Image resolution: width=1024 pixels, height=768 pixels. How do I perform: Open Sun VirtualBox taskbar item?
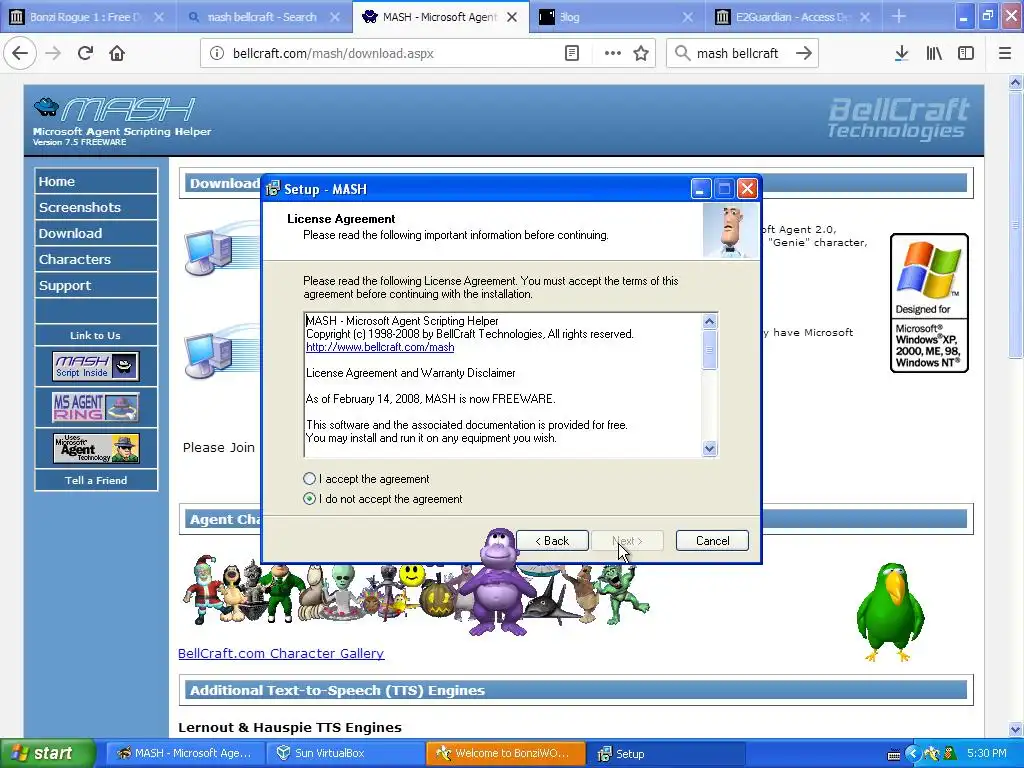344,753
